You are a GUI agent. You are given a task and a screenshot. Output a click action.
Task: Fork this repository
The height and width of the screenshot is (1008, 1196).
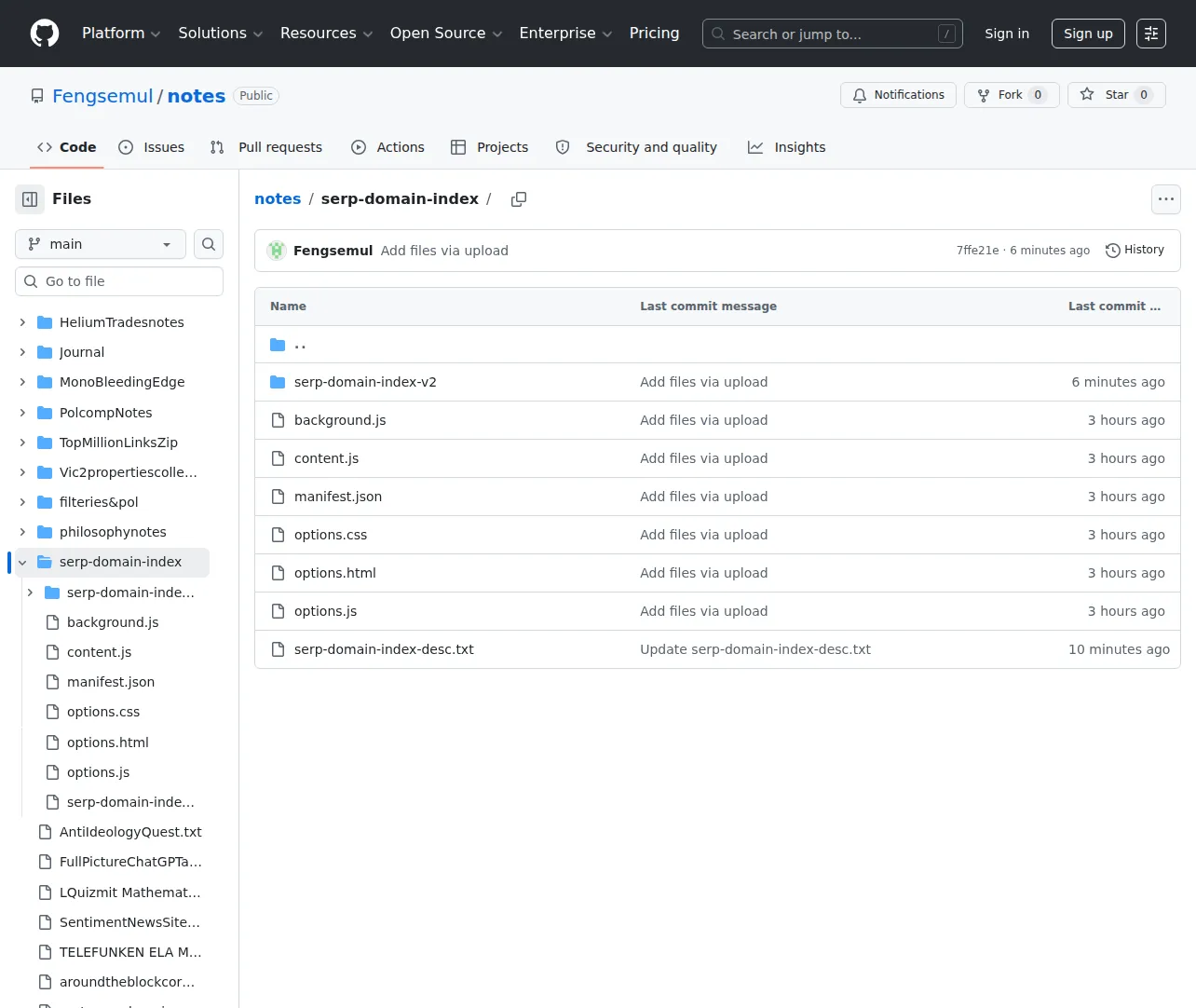tap(1012, 95)
